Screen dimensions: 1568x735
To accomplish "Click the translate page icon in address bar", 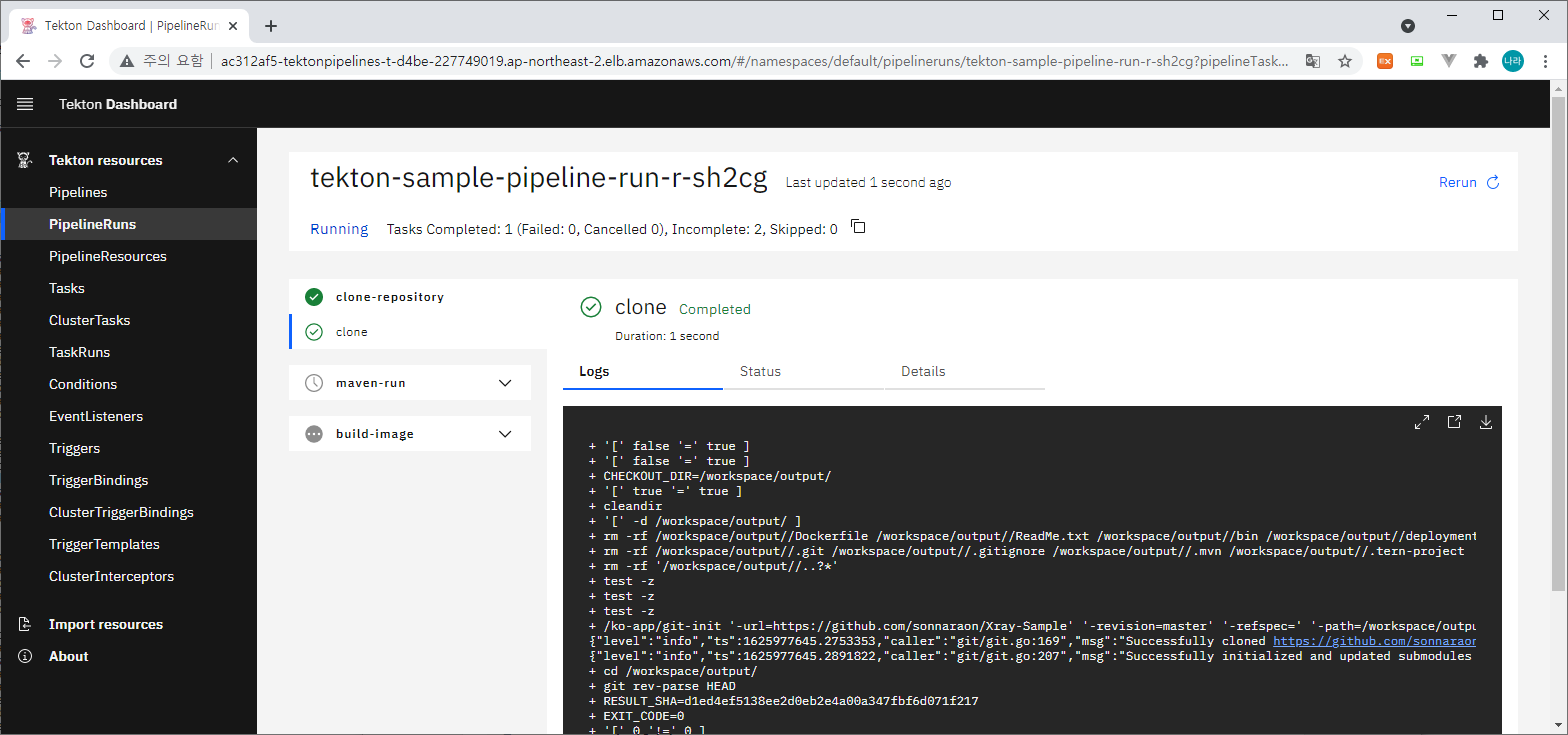I will pos(1312,61).
